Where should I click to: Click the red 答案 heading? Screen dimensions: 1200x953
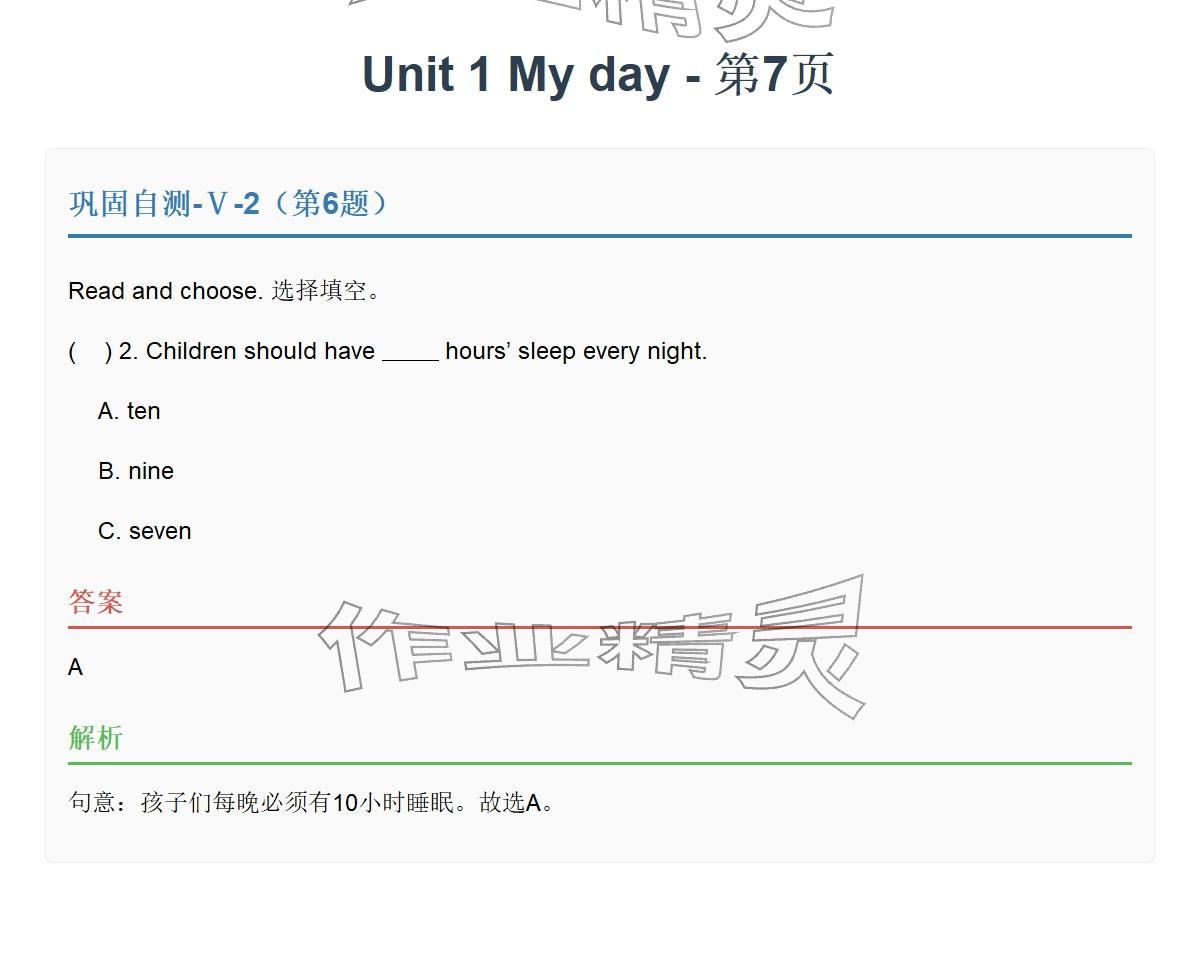pyautogui.click(x=96, y=602)
